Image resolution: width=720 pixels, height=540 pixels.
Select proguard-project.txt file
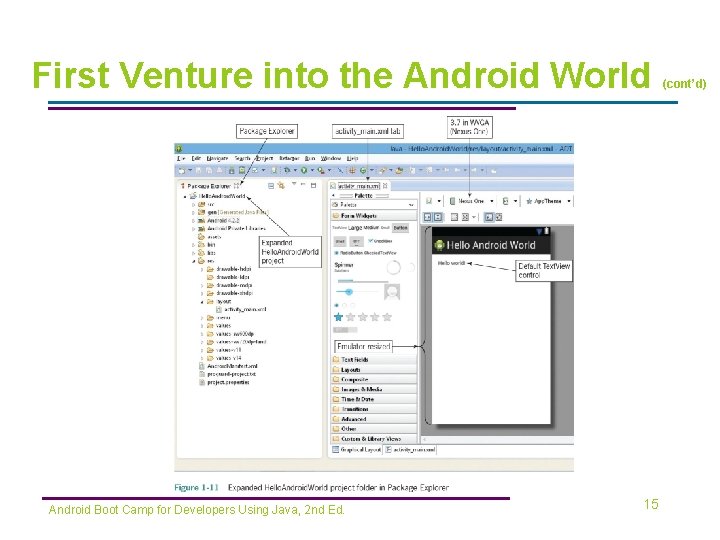(x=227, y=374)
